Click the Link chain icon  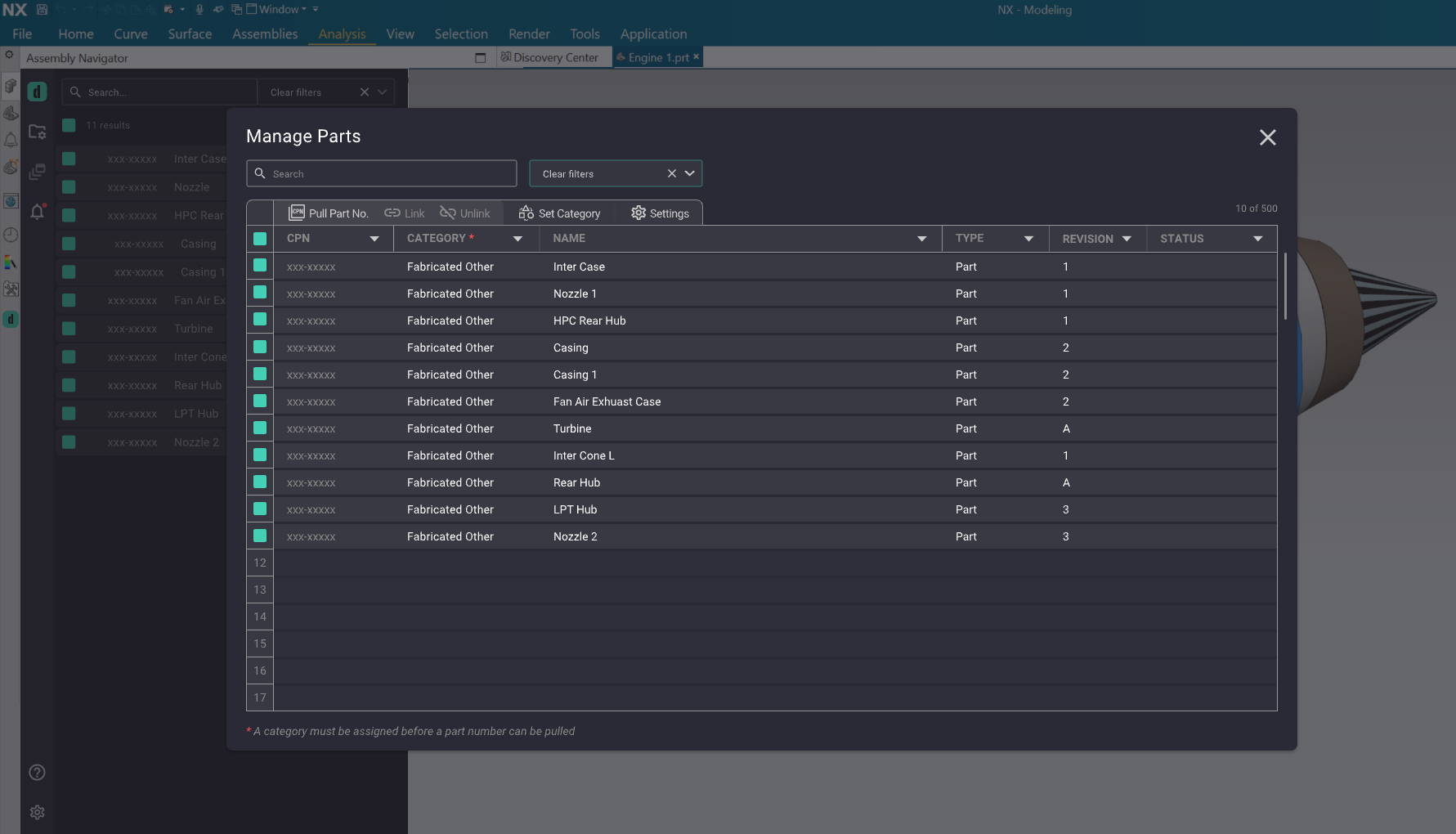[x=392, y=213]
